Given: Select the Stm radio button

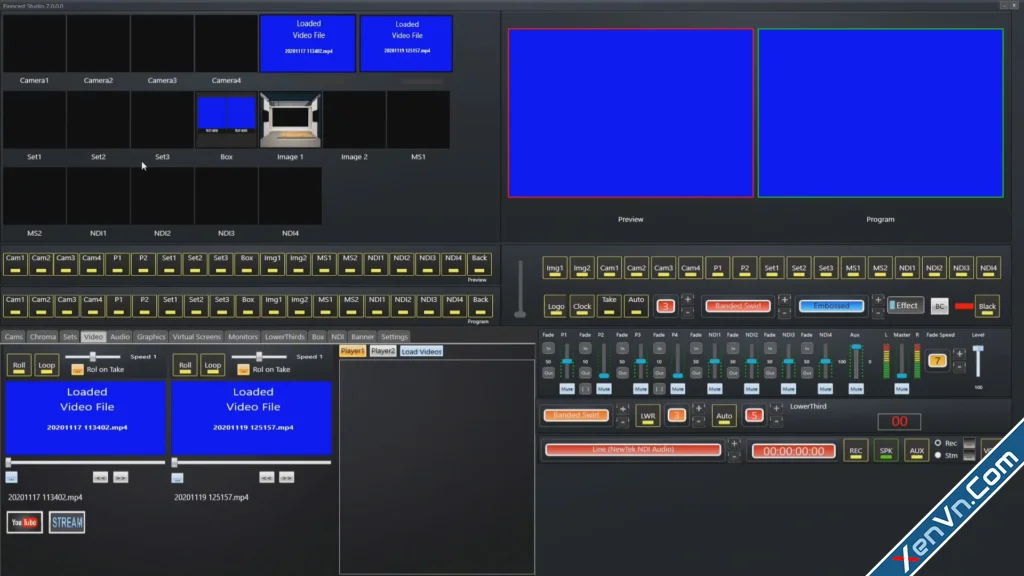Looking at the screenshot, I should 938,455.
